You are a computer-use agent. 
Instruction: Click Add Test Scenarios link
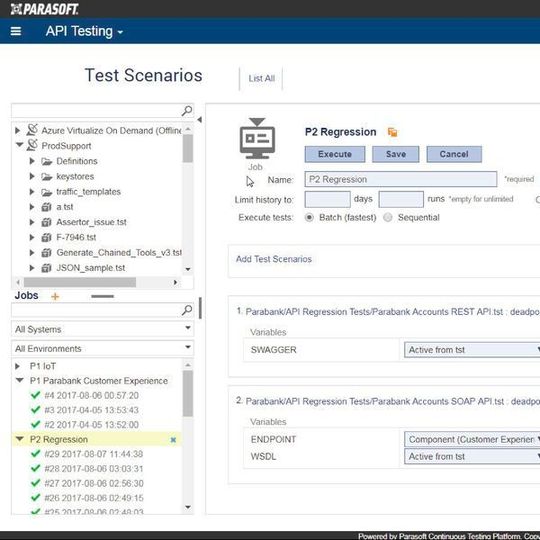click(x=274, y=259)
